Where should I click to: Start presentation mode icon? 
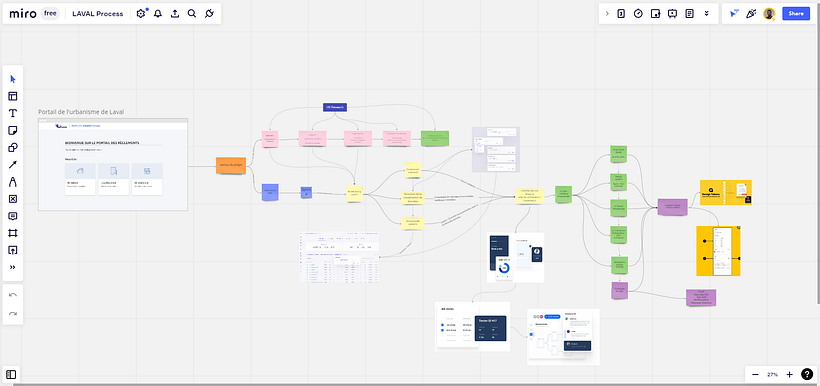[x=673, y=14]
